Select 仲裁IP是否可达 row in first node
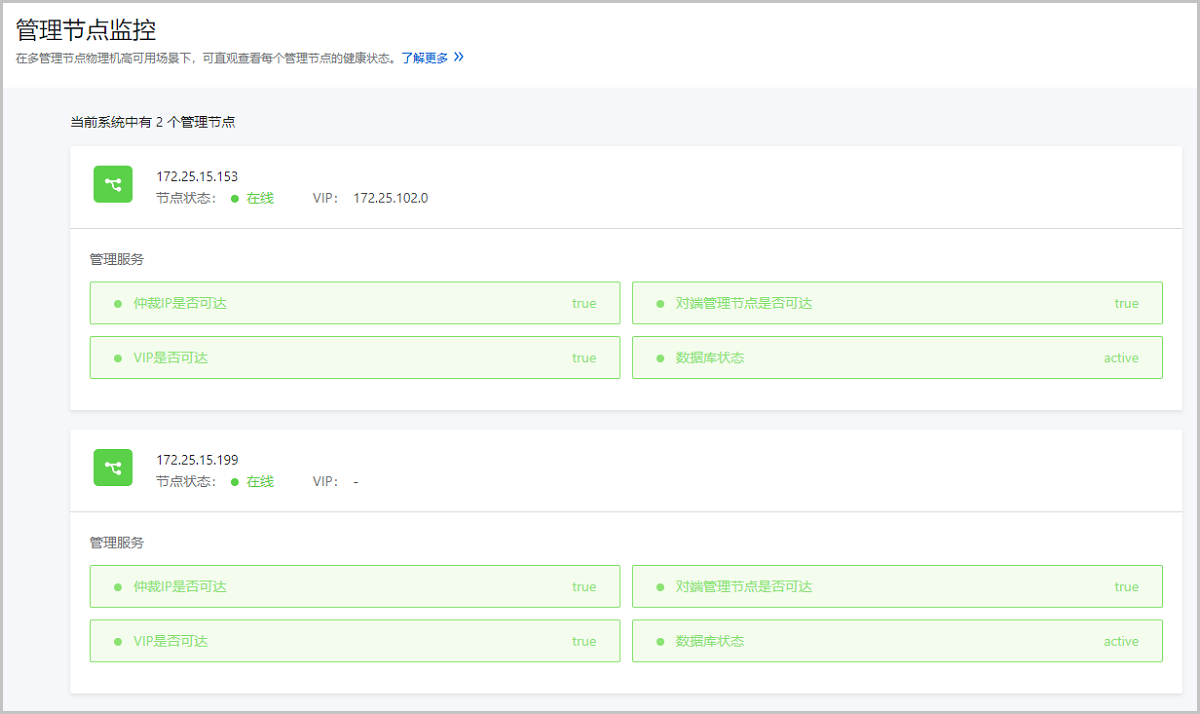Image resolution: width=1200 pixels, height=714 pixels. click(x=354, y=303)
